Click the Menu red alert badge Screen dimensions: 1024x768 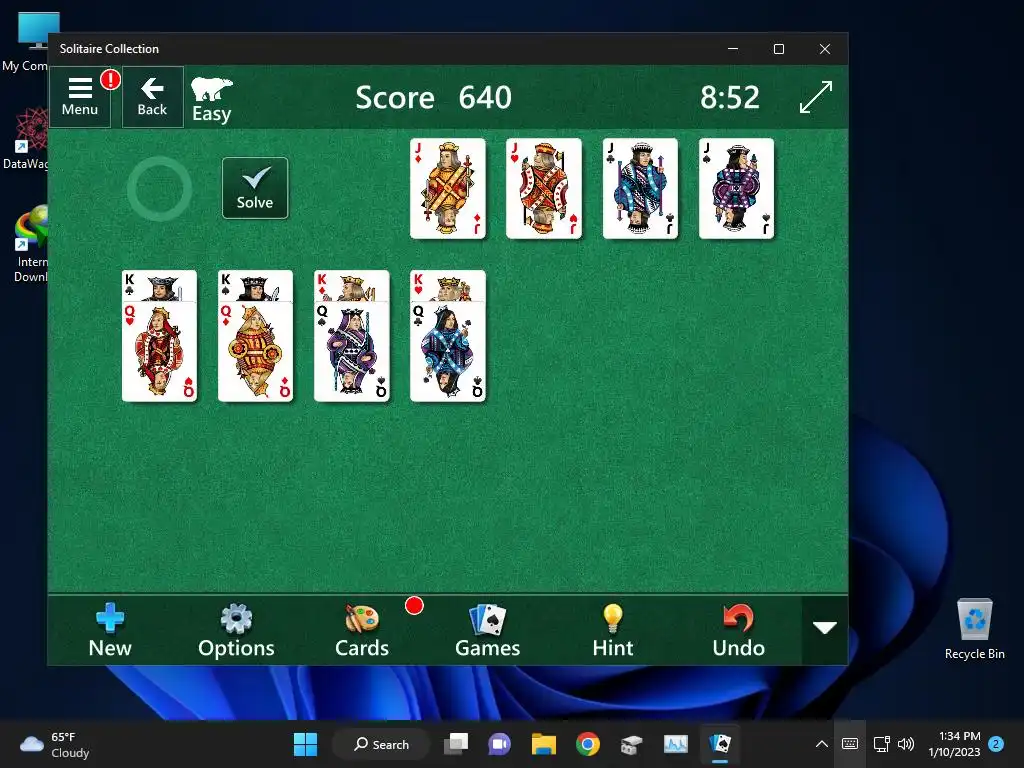tap(110, 80)
